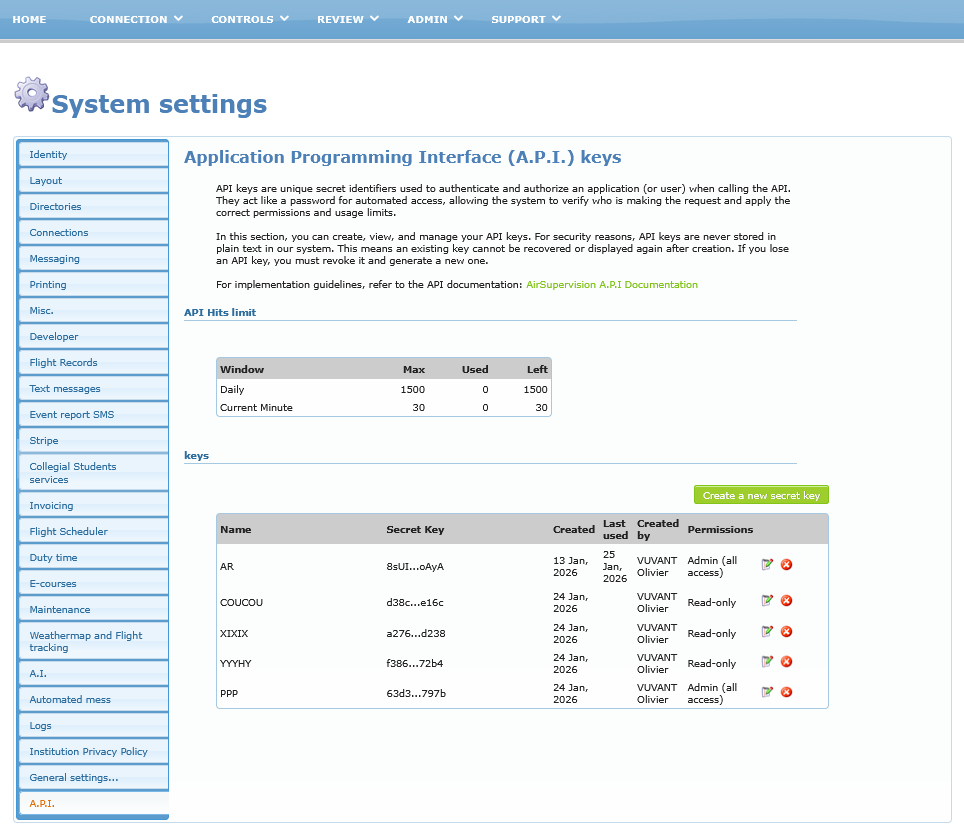This screenshot has width=964, height=836.
Task: Expand the Review menu
Action: tap(348, 19)
